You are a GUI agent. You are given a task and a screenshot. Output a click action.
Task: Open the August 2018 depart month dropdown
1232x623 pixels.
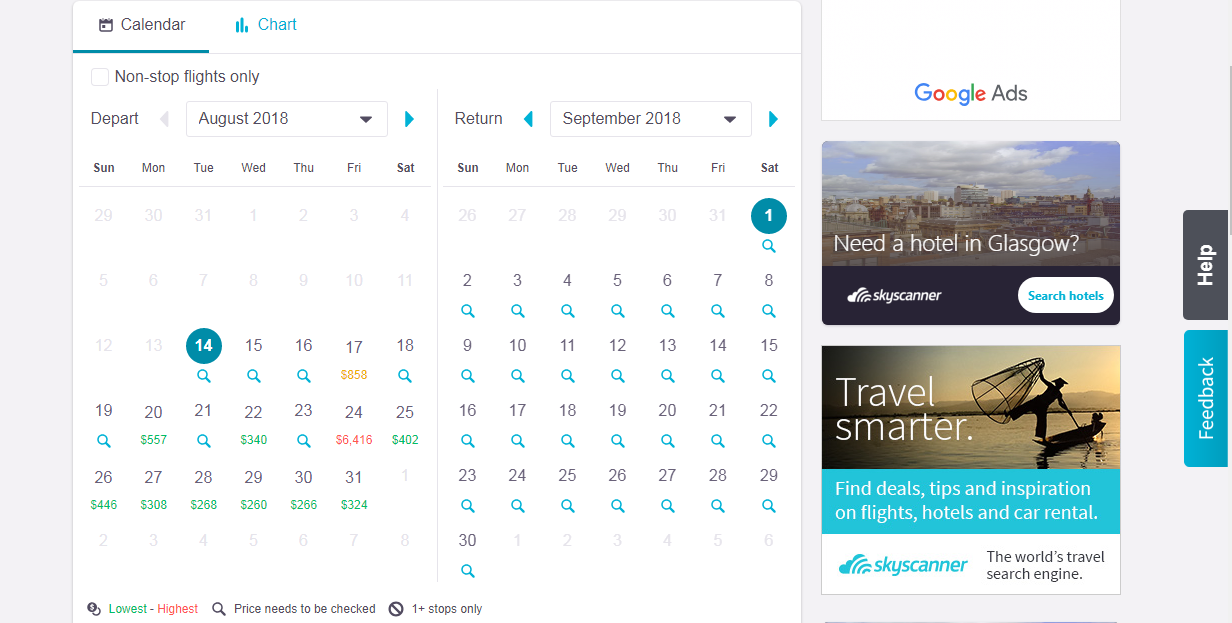(x=287, y=119)
